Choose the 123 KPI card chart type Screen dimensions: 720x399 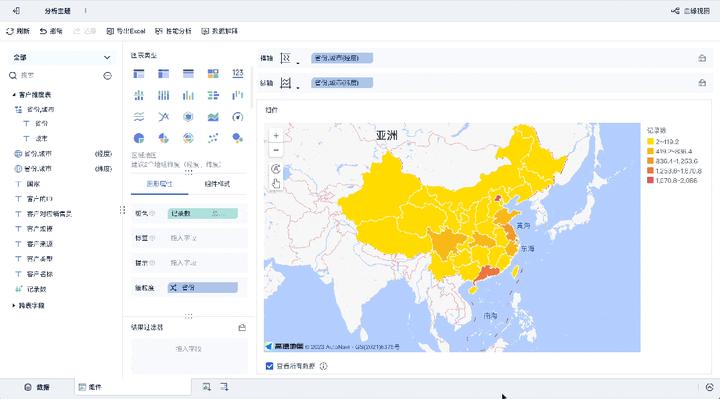point(237,73)
